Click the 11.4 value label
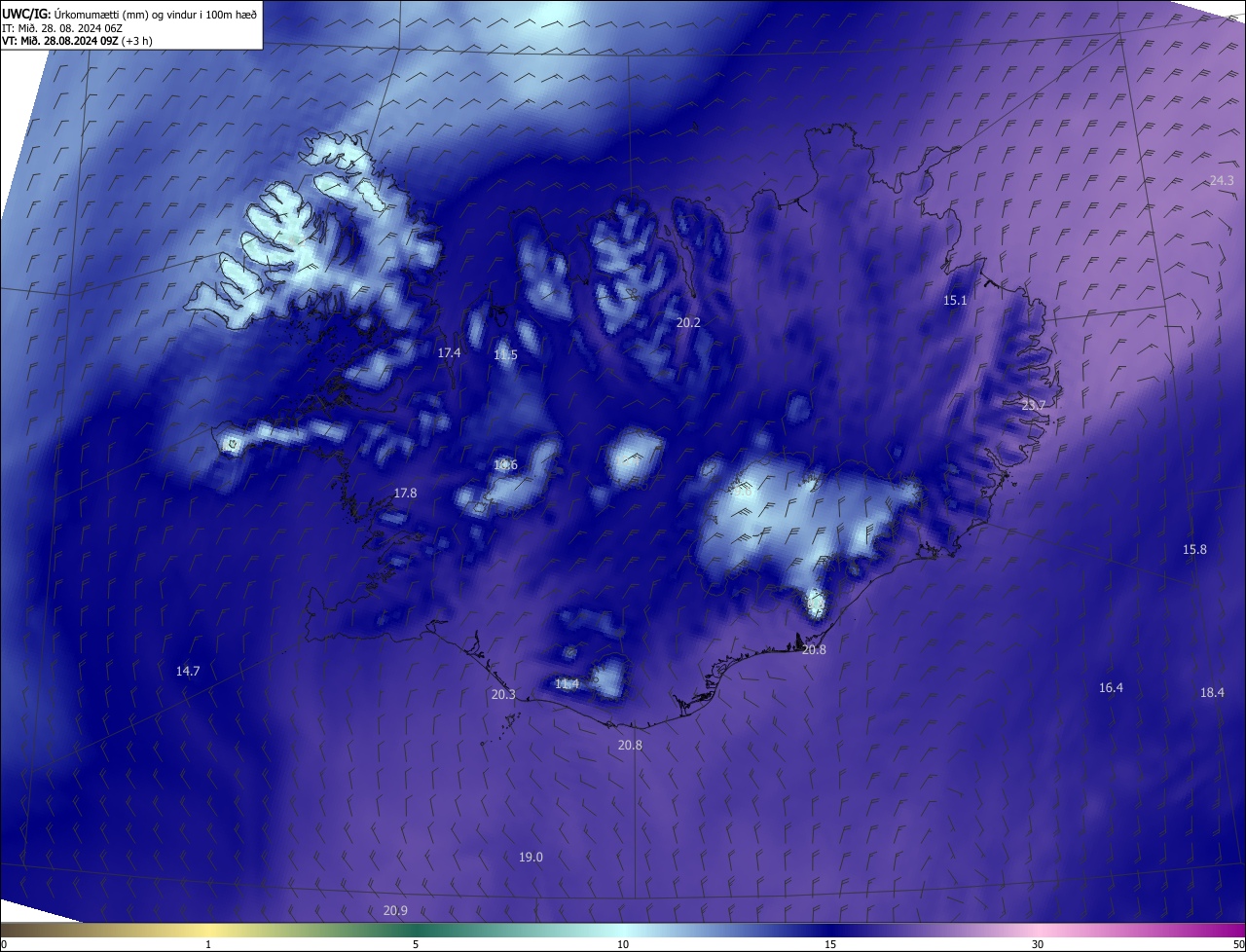The image size is (1246, 952). coord(567,683)
